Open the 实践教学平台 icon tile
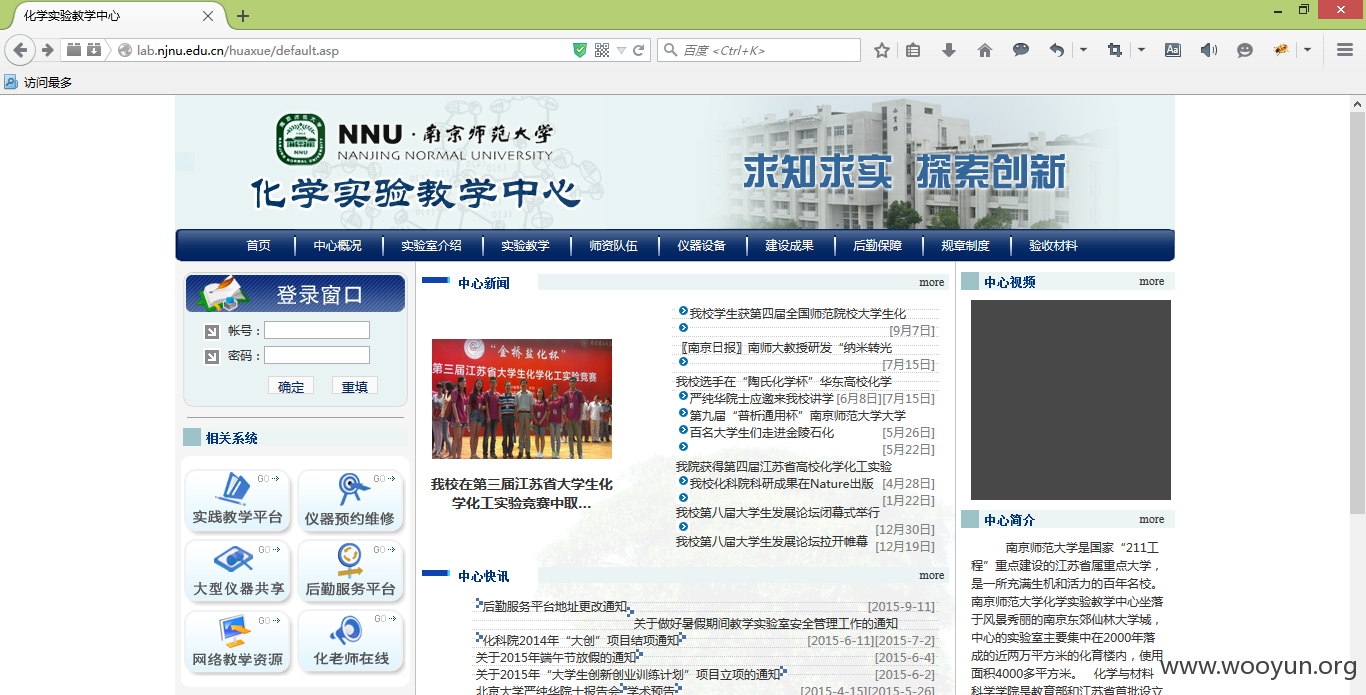1366x695 pixels. pos(238,501)
